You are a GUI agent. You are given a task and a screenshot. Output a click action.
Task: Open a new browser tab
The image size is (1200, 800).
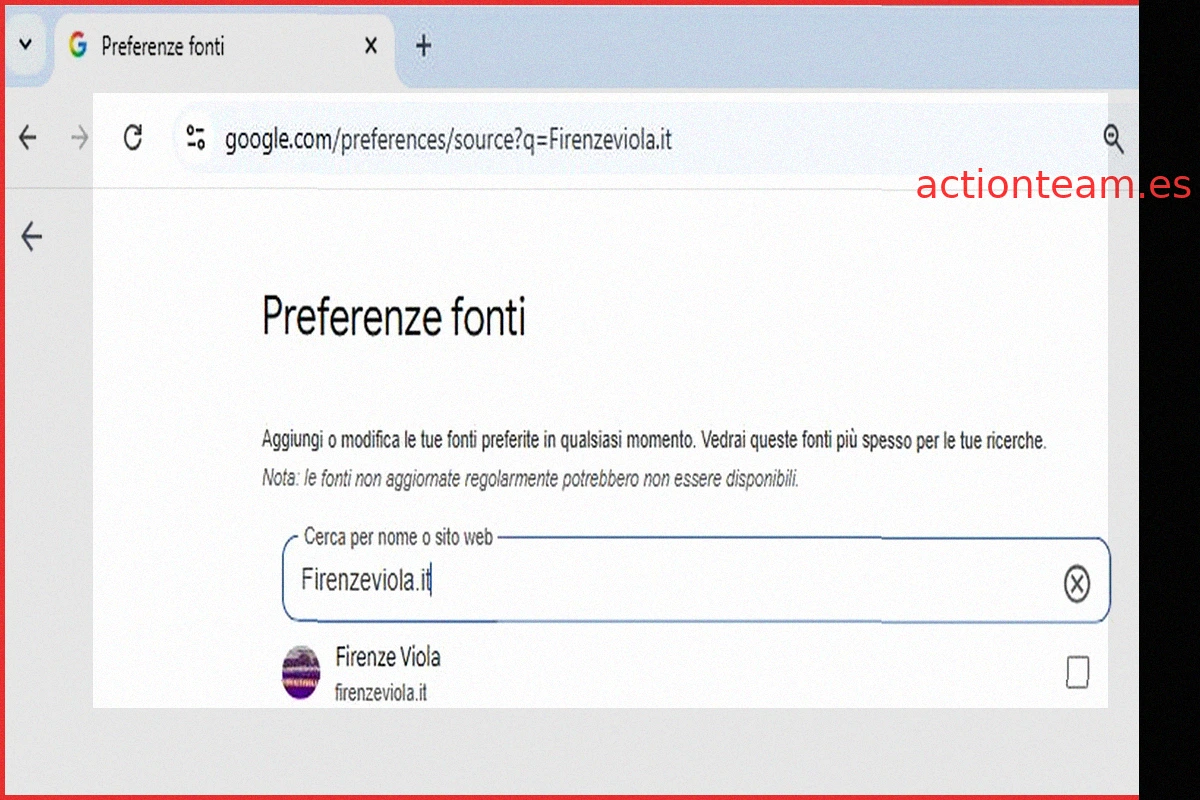point(423,46)
